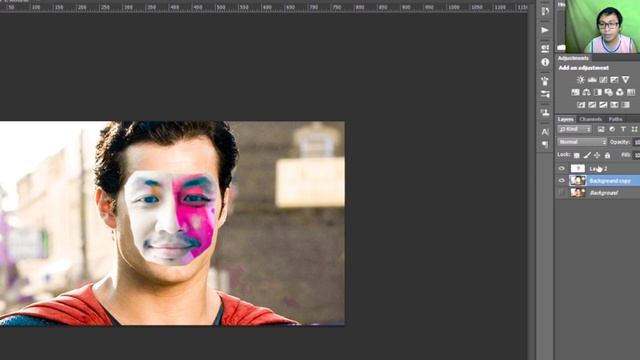
Task: Add a Vibrance adjustment
Action: click(x=625, y=80)
